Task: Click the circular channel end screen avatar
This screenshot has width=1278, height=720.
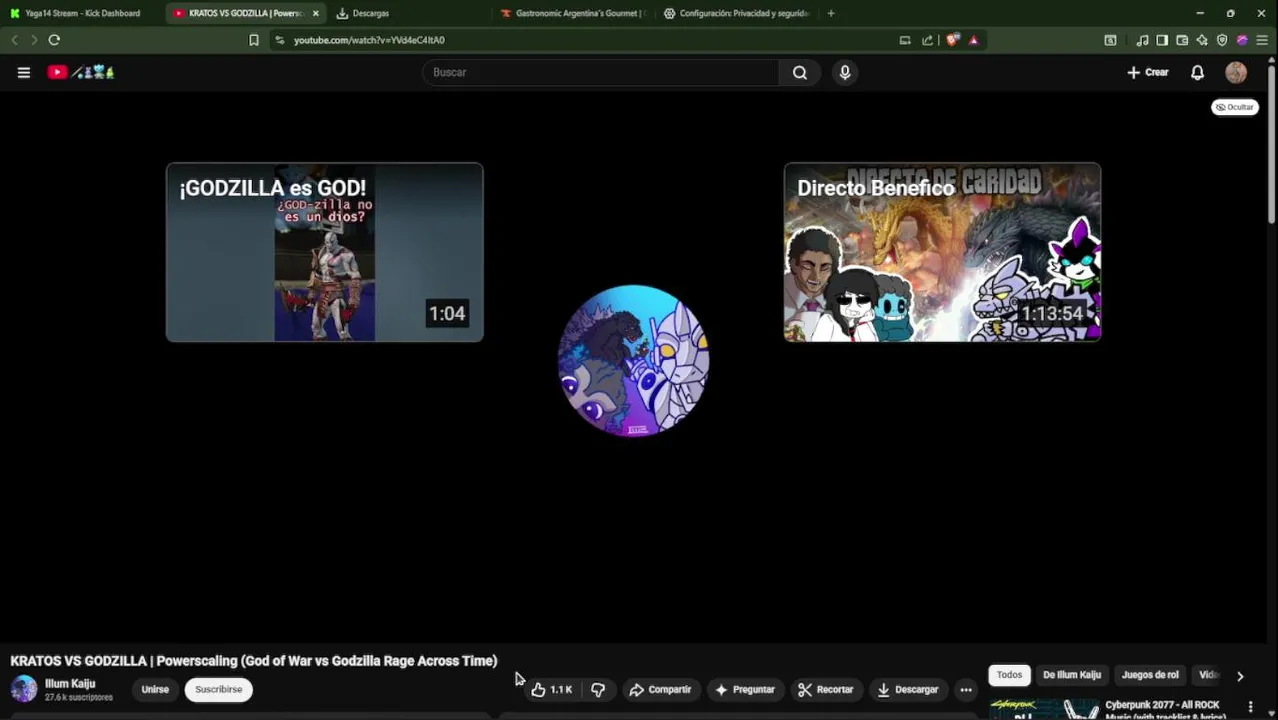Action: (633, 360)
